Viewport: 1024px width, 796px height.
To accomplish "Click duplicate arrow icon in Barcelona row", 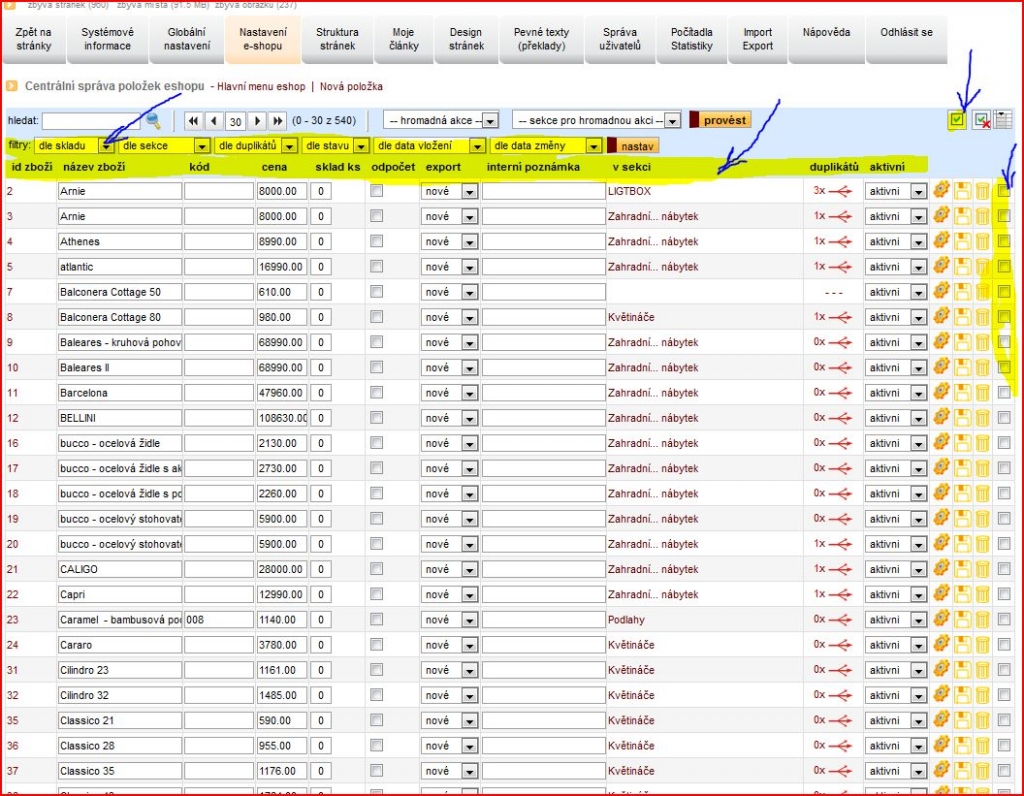I will (840, 392).
